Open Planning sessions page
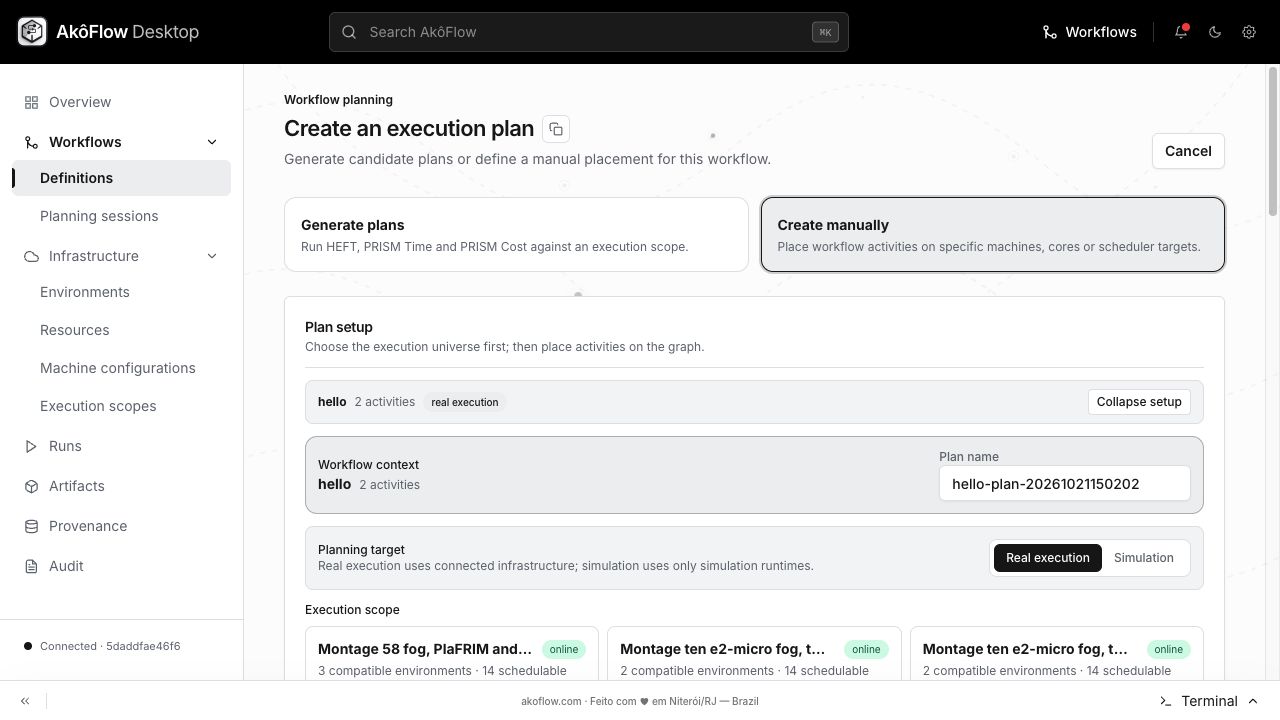 coord(122,216)
